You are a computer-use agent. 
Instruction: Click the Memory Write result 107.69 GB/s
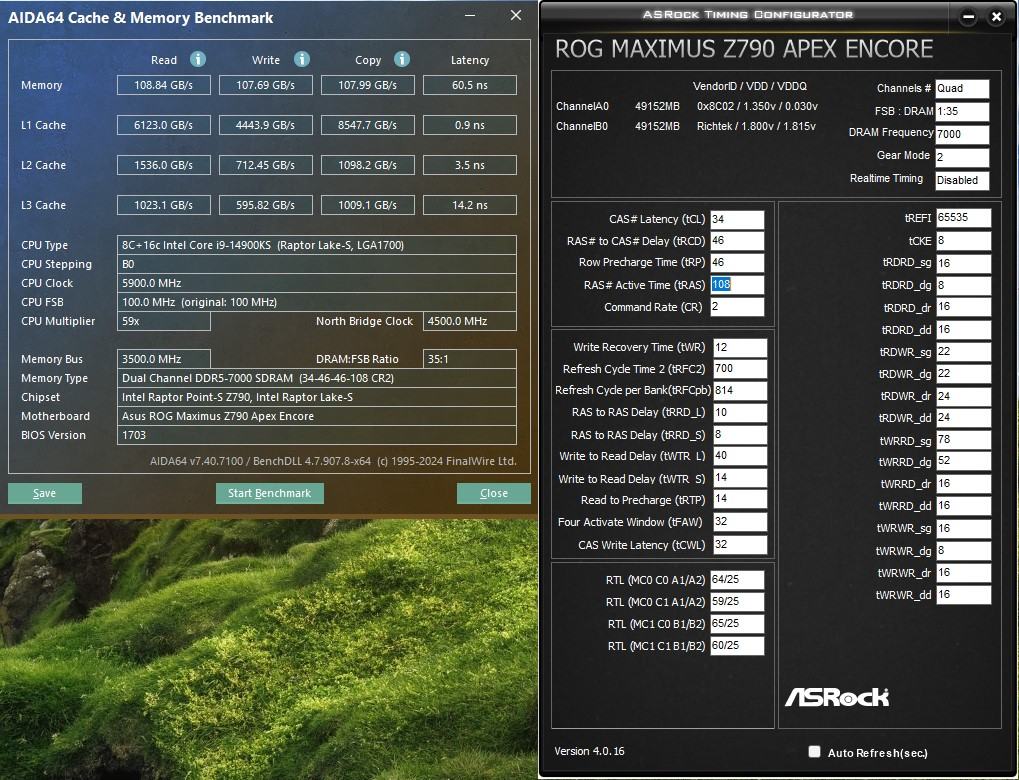266,85
